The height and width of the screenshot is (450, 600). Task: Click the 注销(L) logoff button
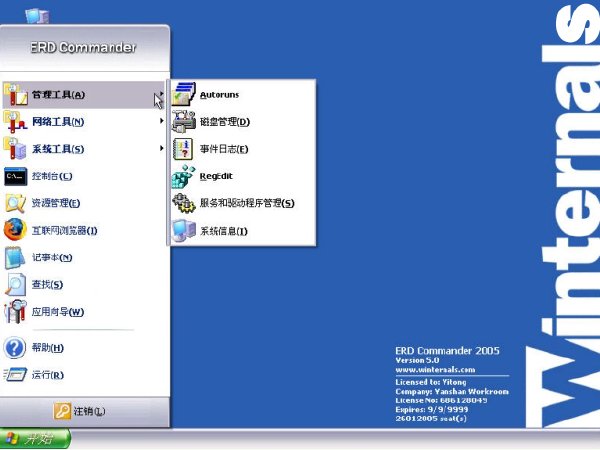point(79,411)
